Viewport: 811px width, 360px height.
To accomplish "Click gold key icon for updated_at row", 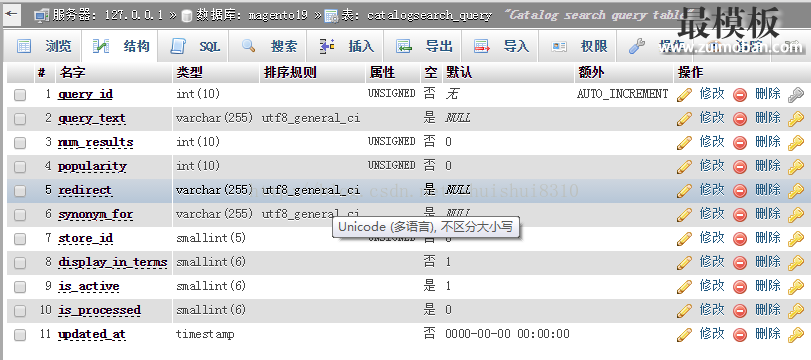I will [x=795, y=335].
